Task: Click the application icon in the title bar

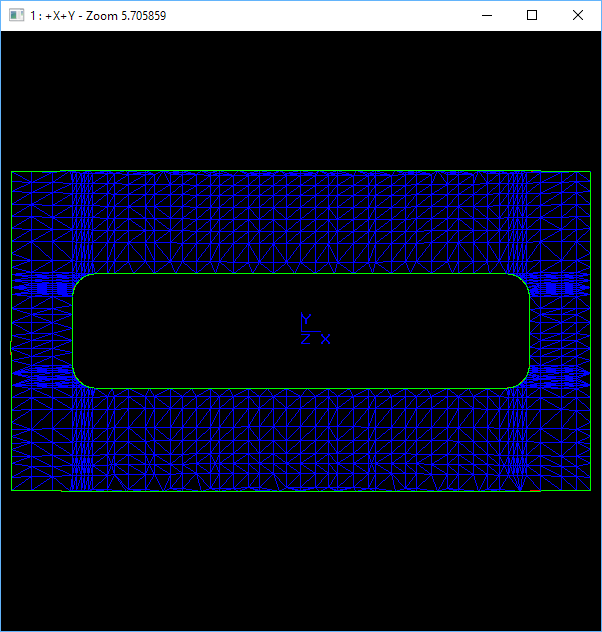Action: [x=15, y=15]
